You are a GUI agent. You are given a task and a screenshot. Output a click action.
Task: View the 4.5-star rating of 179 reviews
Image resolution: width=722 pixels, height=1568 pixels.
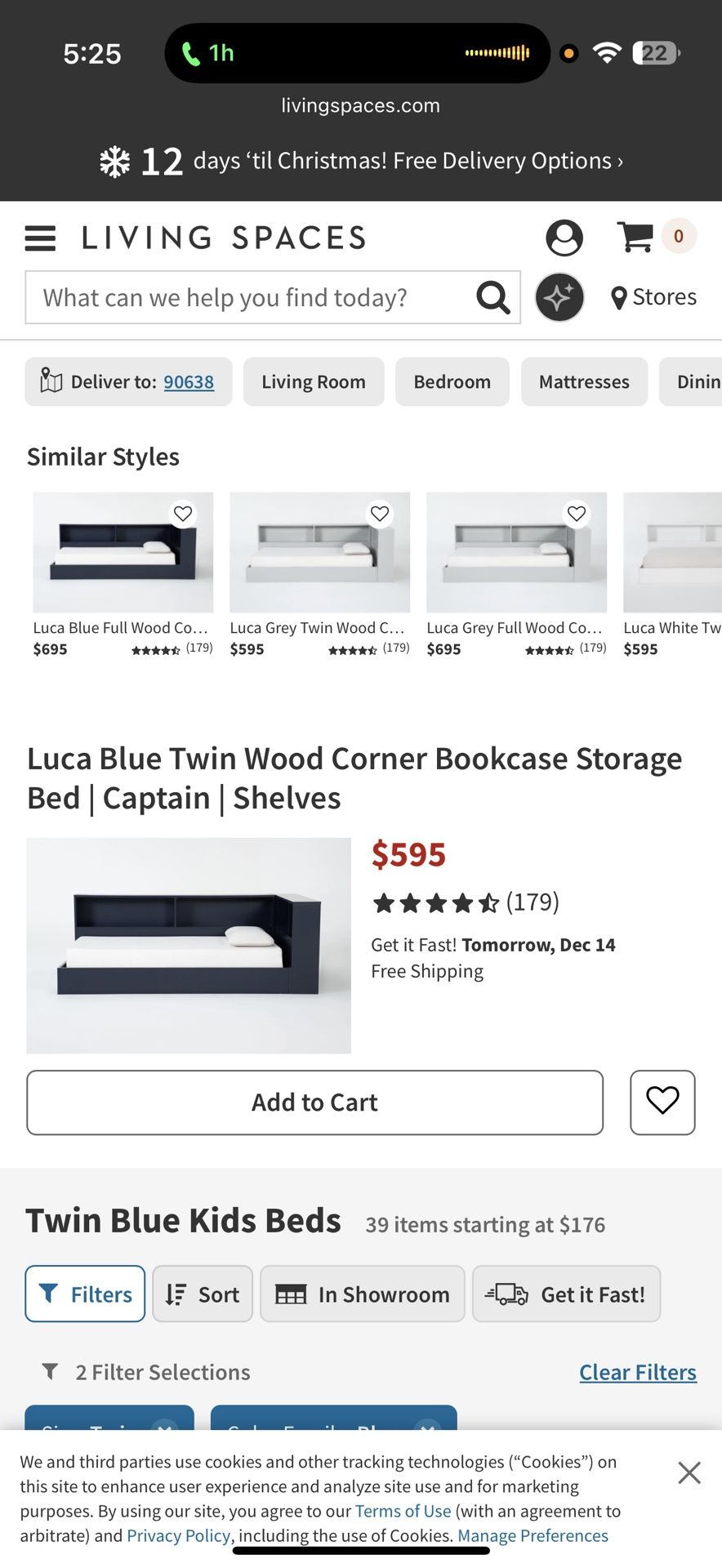coord(466,902)
